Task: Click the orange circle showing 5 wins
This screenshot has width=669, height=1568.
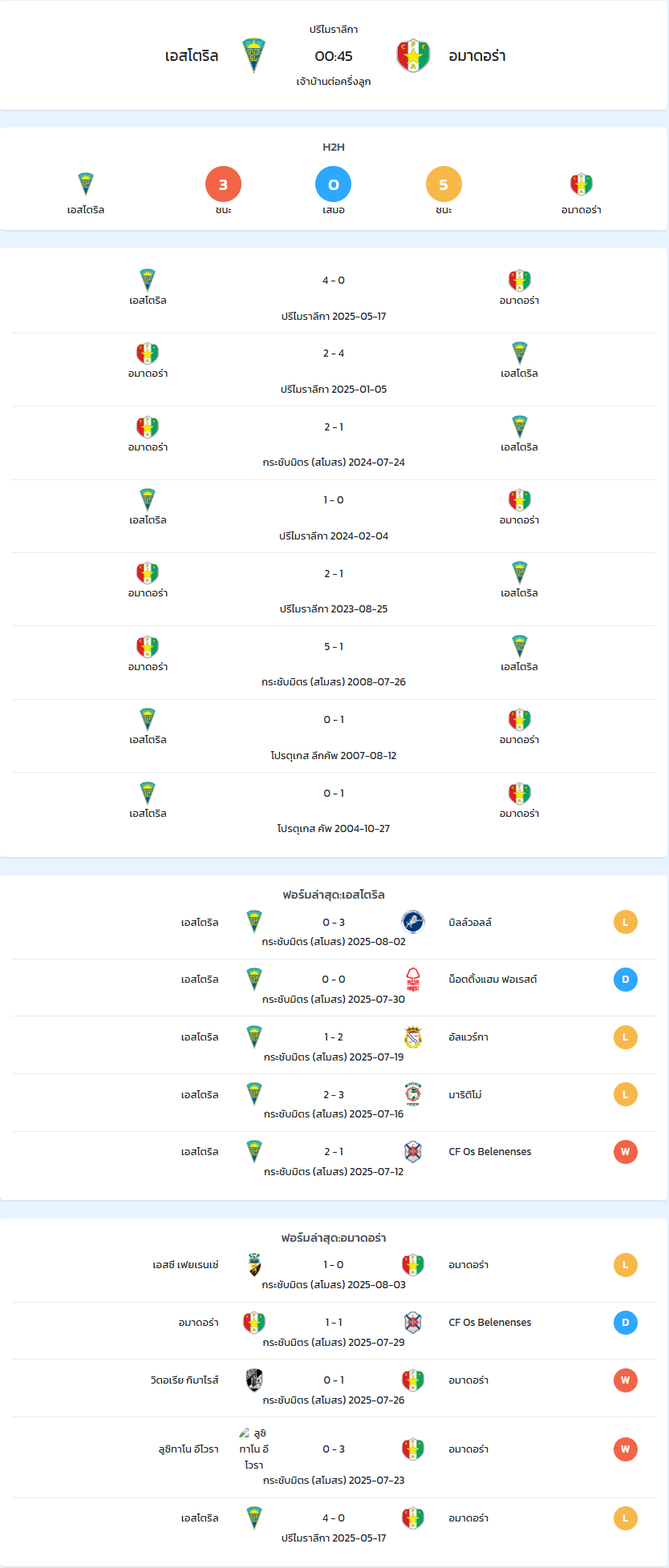Action: tap(444, 184)
